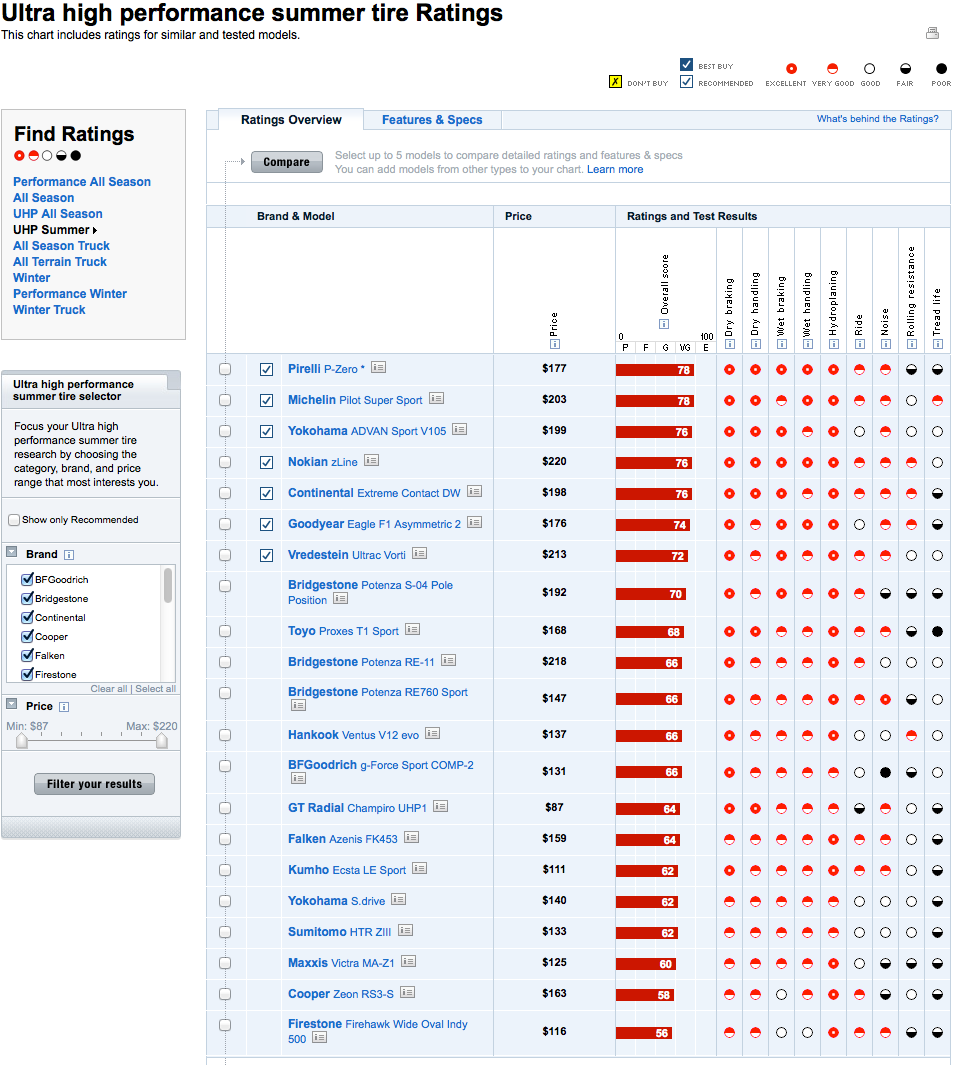Open All Terrain Truck ratings

60,262
